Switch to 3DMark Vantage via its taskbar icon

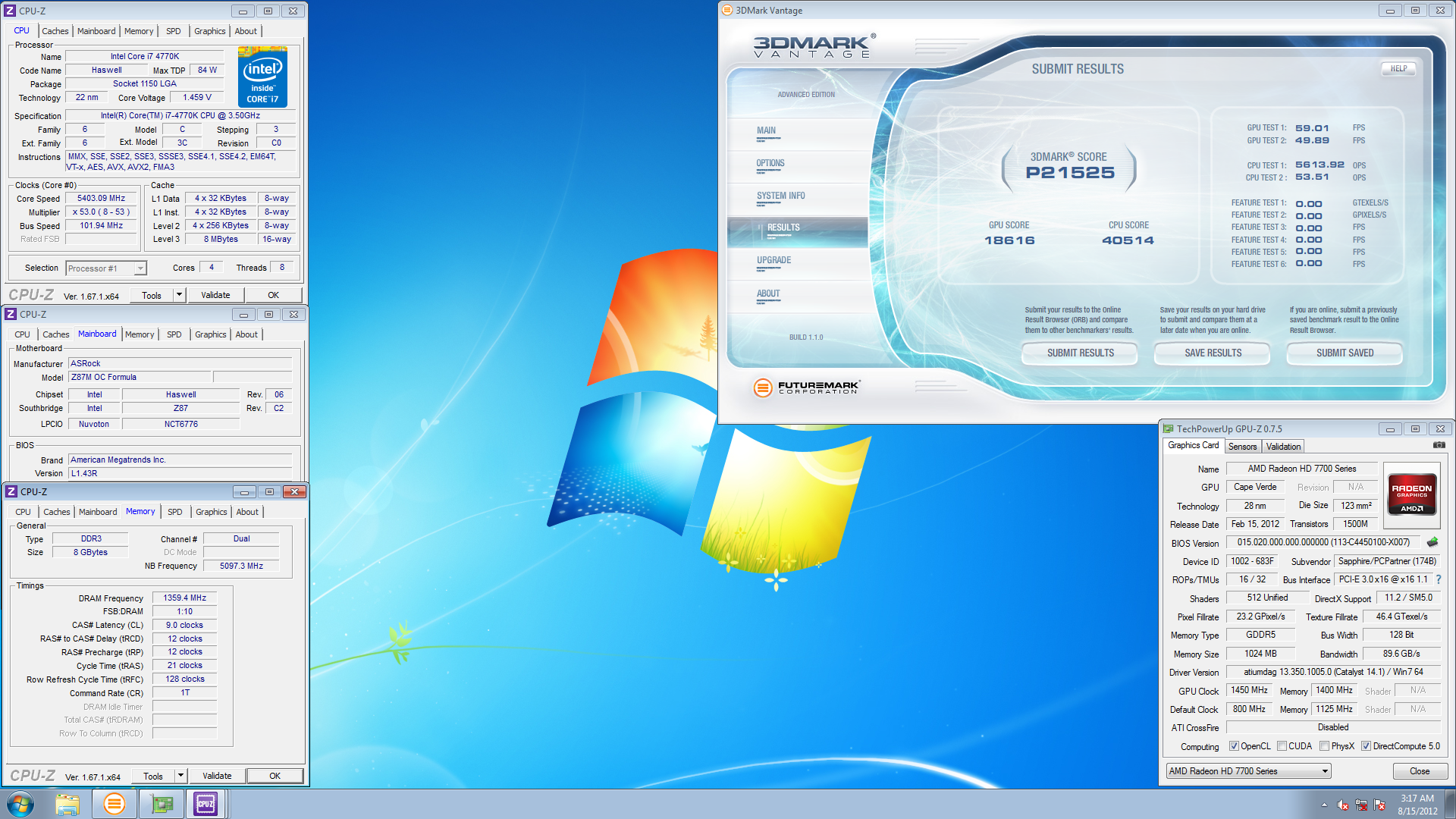click(114, 804)
